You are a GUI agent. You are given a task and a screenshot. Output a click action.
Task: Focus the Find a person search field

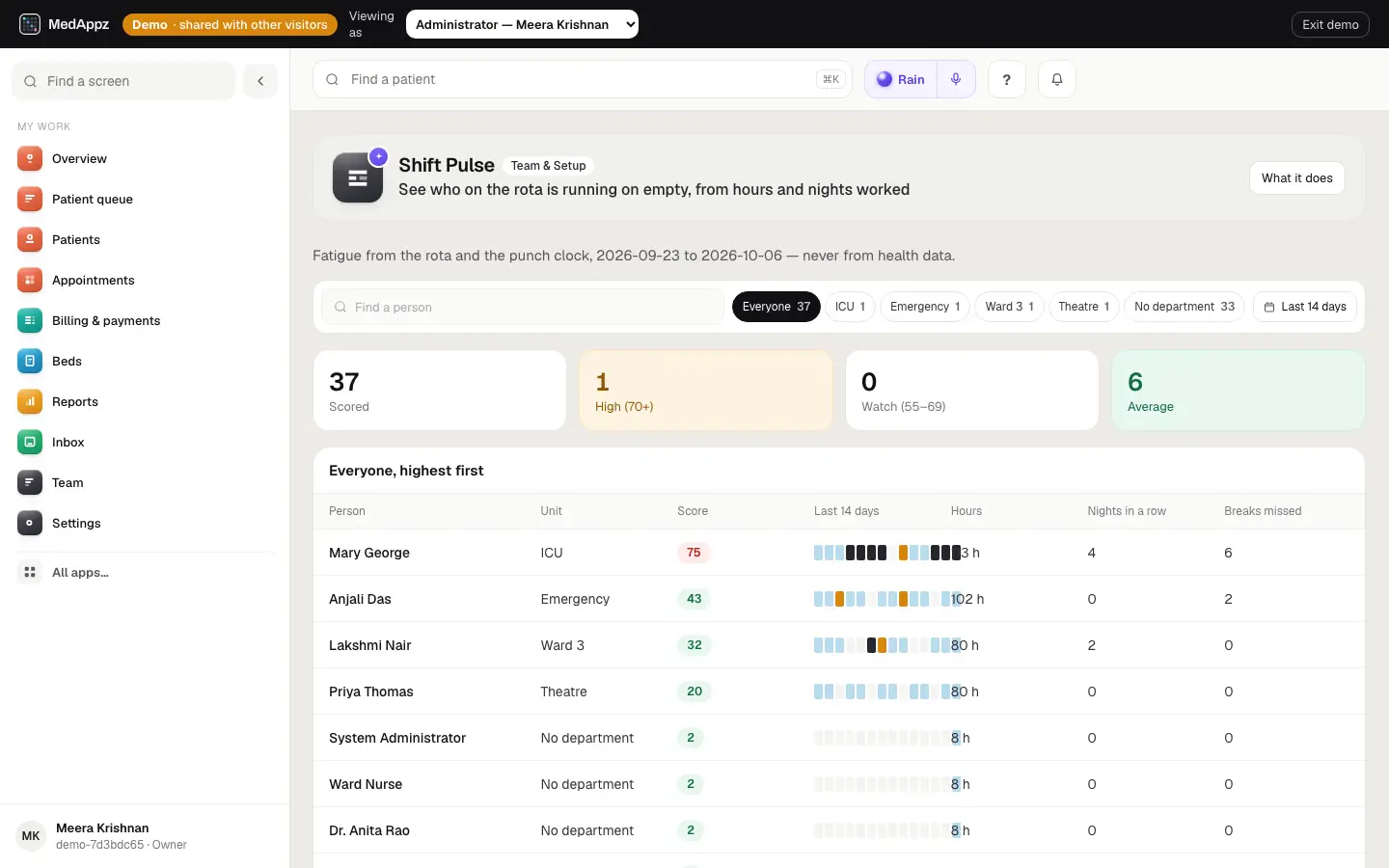coord(523,307)
